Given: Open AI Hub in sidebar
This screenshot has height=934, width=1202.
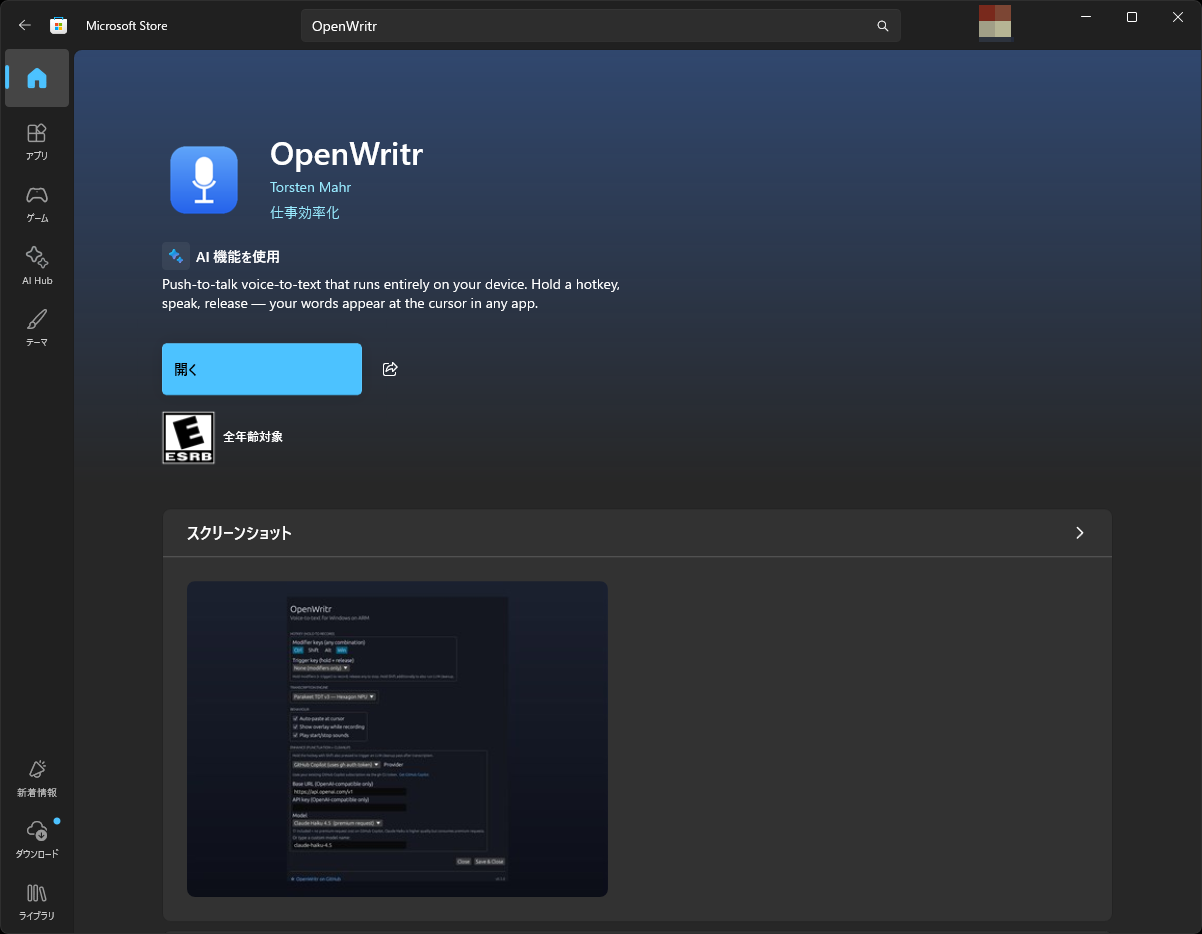Looking at the screenshot, I should 37,265.
